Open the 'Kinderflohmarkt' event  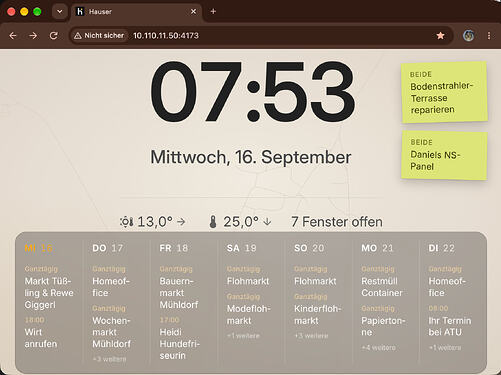coord(317,309)
